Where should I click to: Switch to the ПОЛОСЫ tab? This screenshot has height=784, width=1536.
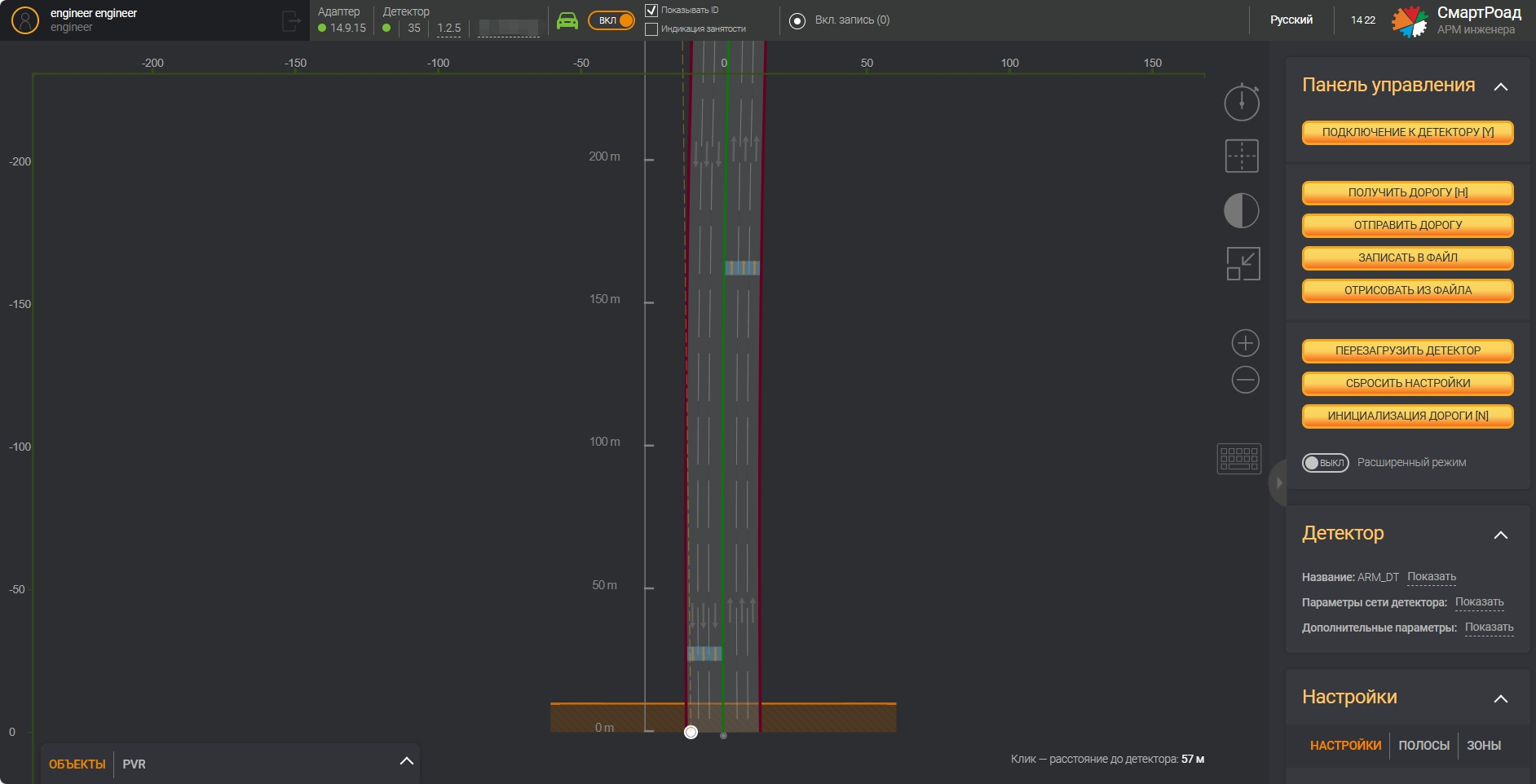1423,746
